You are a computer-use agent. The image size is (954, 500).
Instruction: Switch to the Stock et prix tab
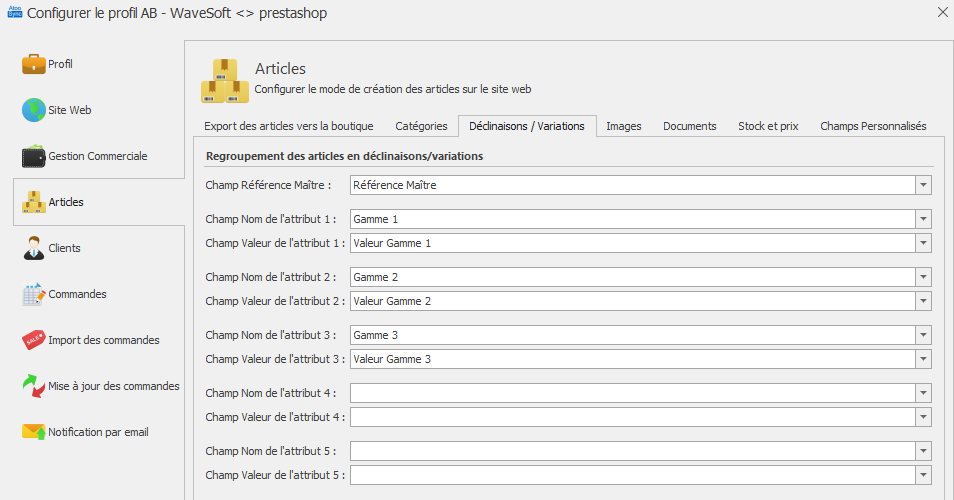(x=768, y=126)
